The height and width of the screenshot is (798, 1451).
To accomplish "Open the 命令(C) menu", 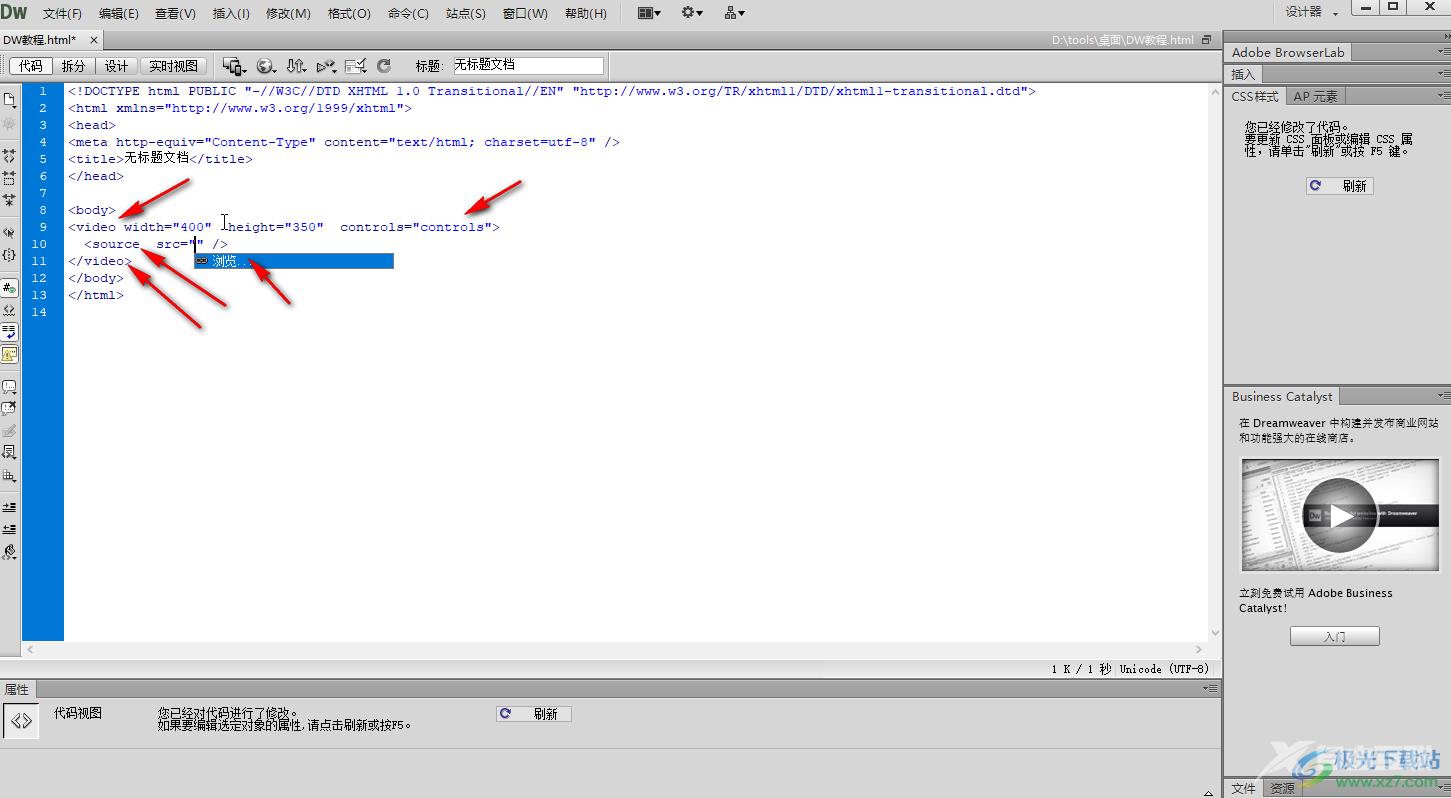I will 408,13.
